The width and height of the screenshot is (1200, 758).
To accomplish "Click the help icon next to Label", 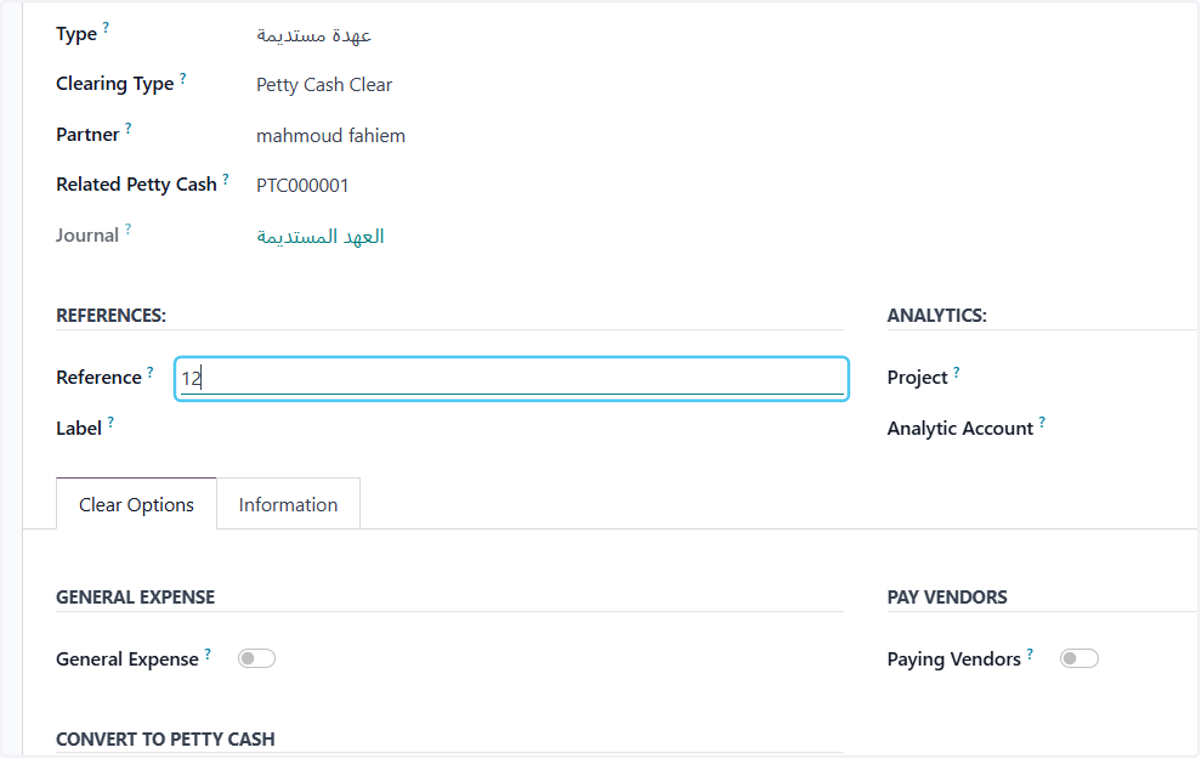I will tap(111, 423).
